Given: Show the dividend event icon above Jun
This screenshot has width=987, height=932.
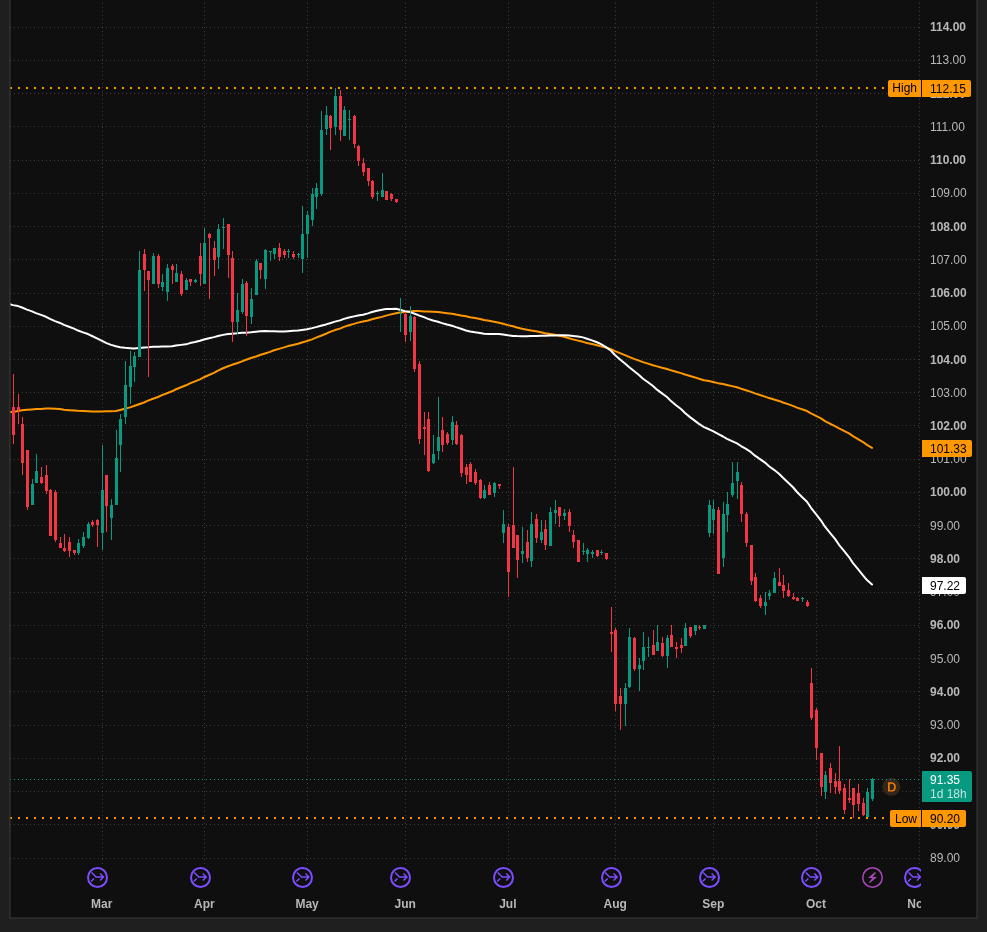Looking at the screenshot, I should click(x=400, y=877).
